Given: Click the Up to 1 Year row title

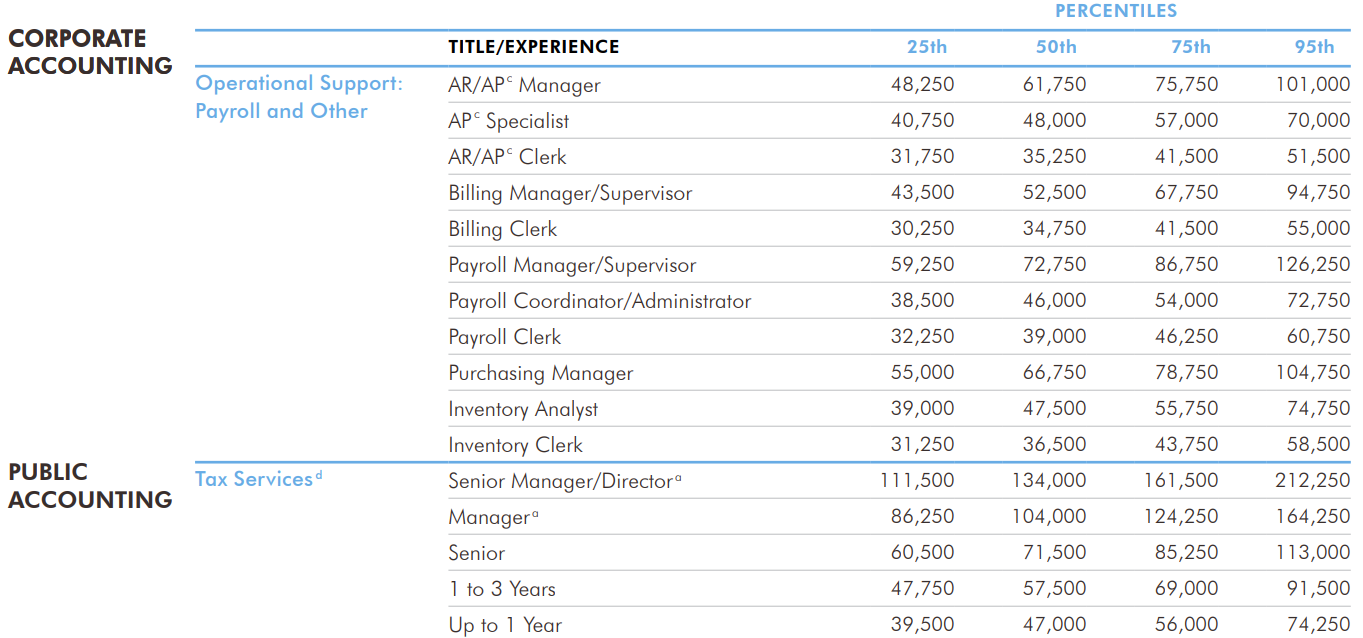Looking at the screenshot, I should [505, 625].
